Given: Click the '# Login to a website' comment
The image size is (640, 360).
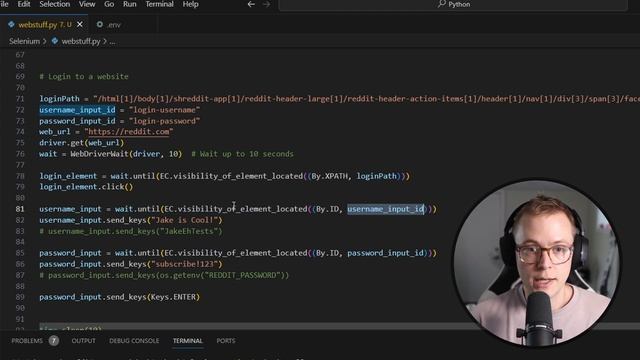Looking at the screenshot, I should click(84, 77).
